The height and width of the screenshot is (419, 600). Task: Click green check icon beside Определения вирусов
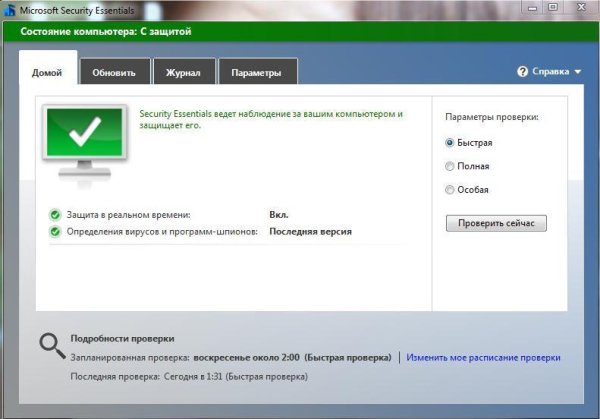click(55, 232)
